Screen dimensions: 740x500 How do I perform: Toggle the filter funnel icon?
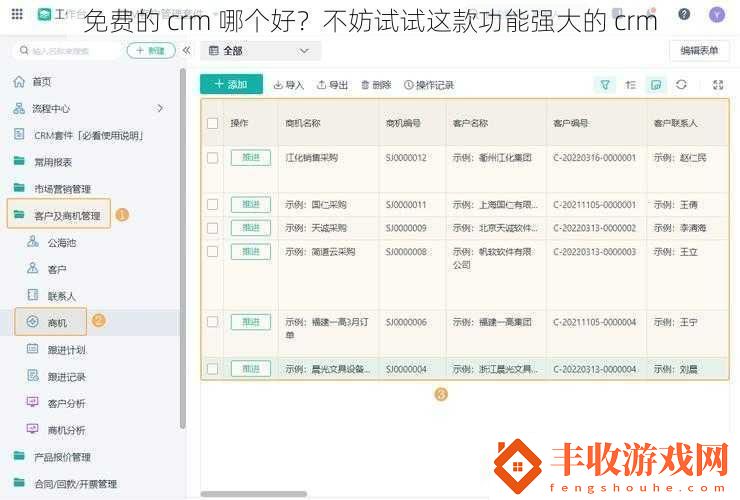tap(605, 85)
